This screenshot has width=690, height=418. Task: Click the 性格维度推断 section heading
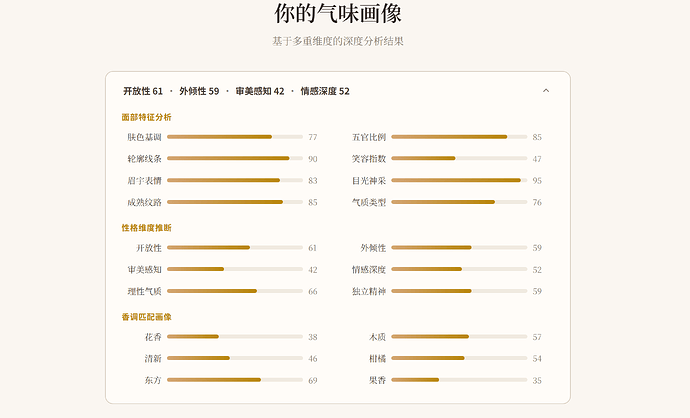[147, 227]
